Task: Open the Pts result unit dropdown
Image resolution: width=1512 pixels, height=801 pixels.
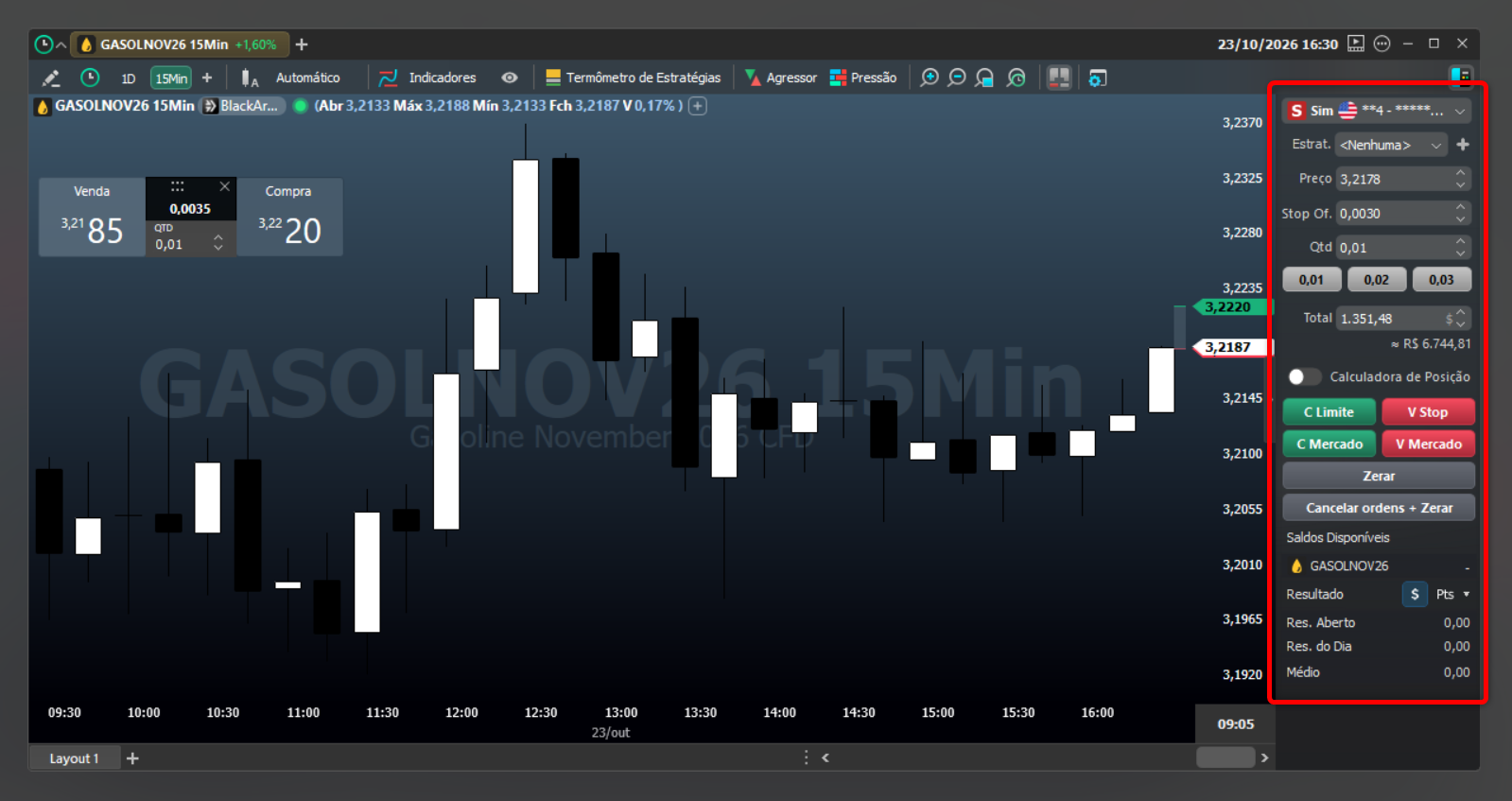Action: (x=1452, y=594)
